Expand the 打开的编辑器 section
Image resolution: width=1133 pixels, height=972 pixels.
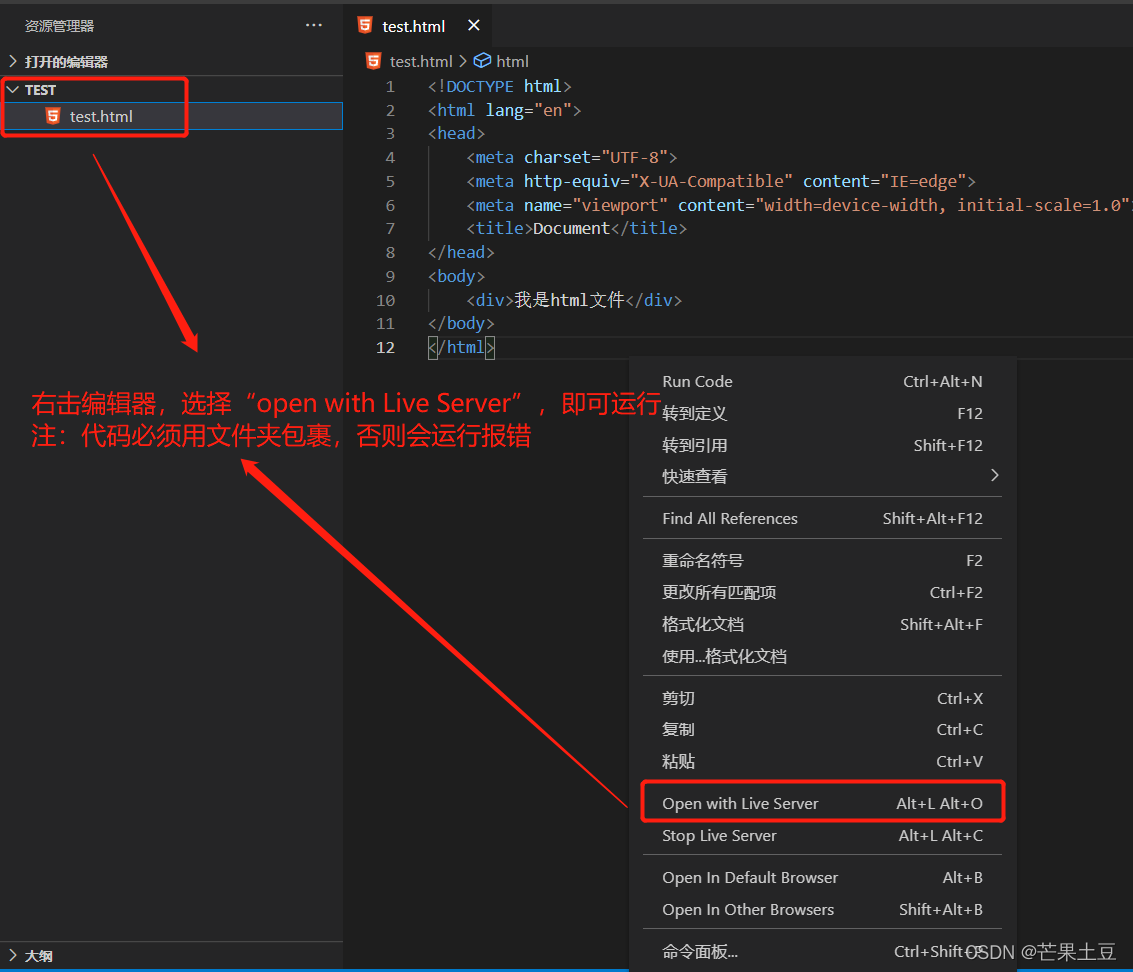tap(171, 61)
